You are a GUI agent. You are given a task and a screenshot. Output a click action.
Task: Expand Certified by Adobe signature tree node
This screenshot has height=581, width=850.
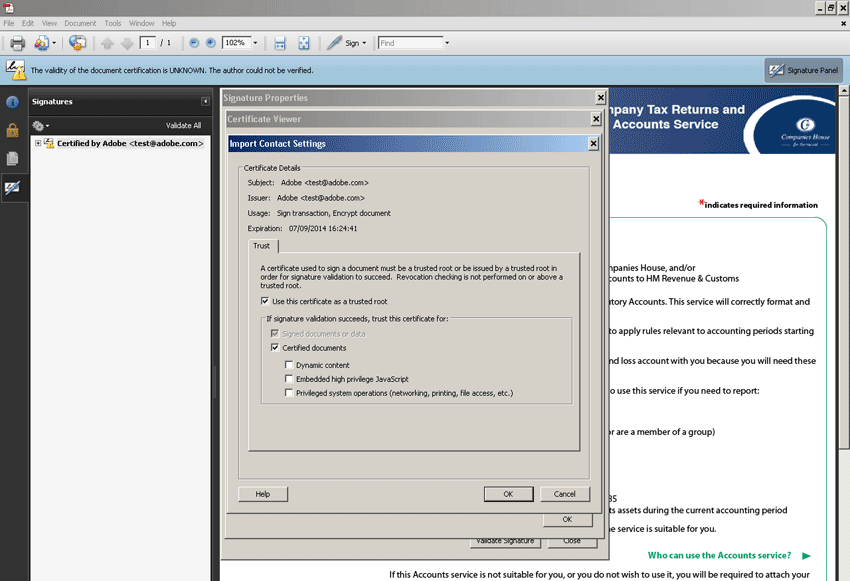click(x=38, y=143)
